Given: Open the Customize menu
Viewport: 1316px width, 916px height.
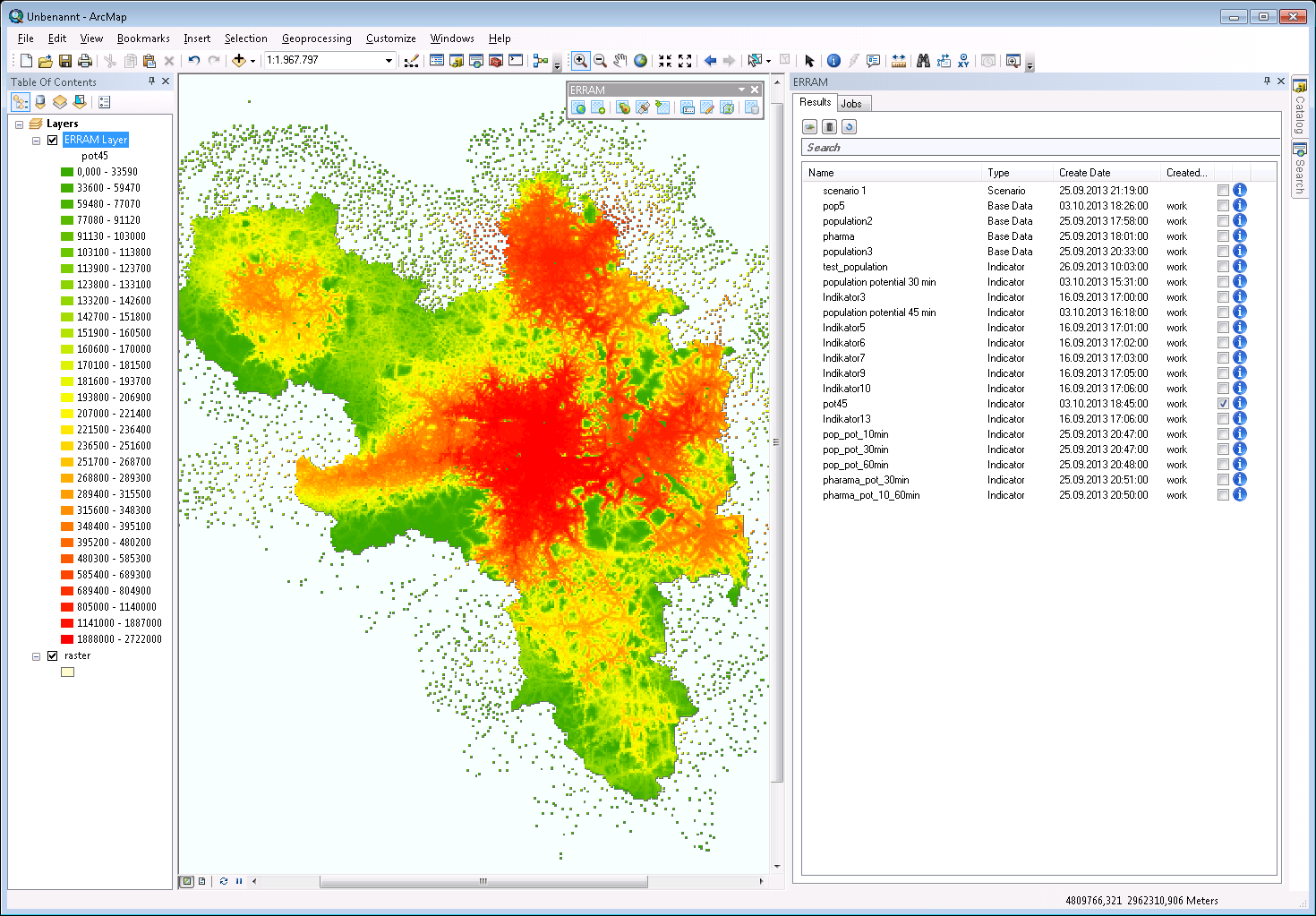Looking at the screenshot, I should click(x=391, y=39).
